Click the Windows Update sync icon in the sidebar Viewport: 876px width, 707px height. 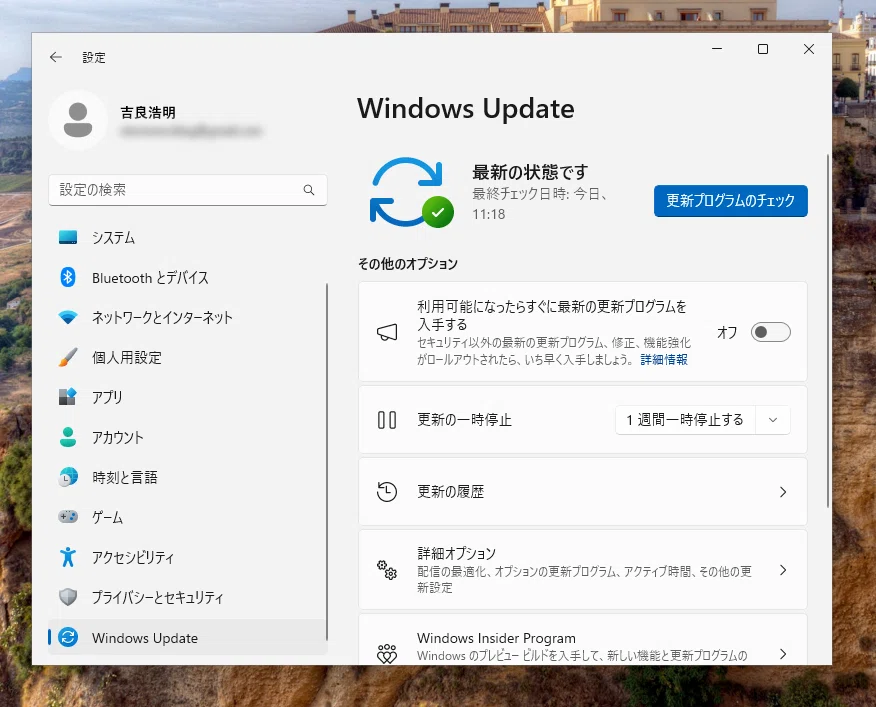pos(68,637)
